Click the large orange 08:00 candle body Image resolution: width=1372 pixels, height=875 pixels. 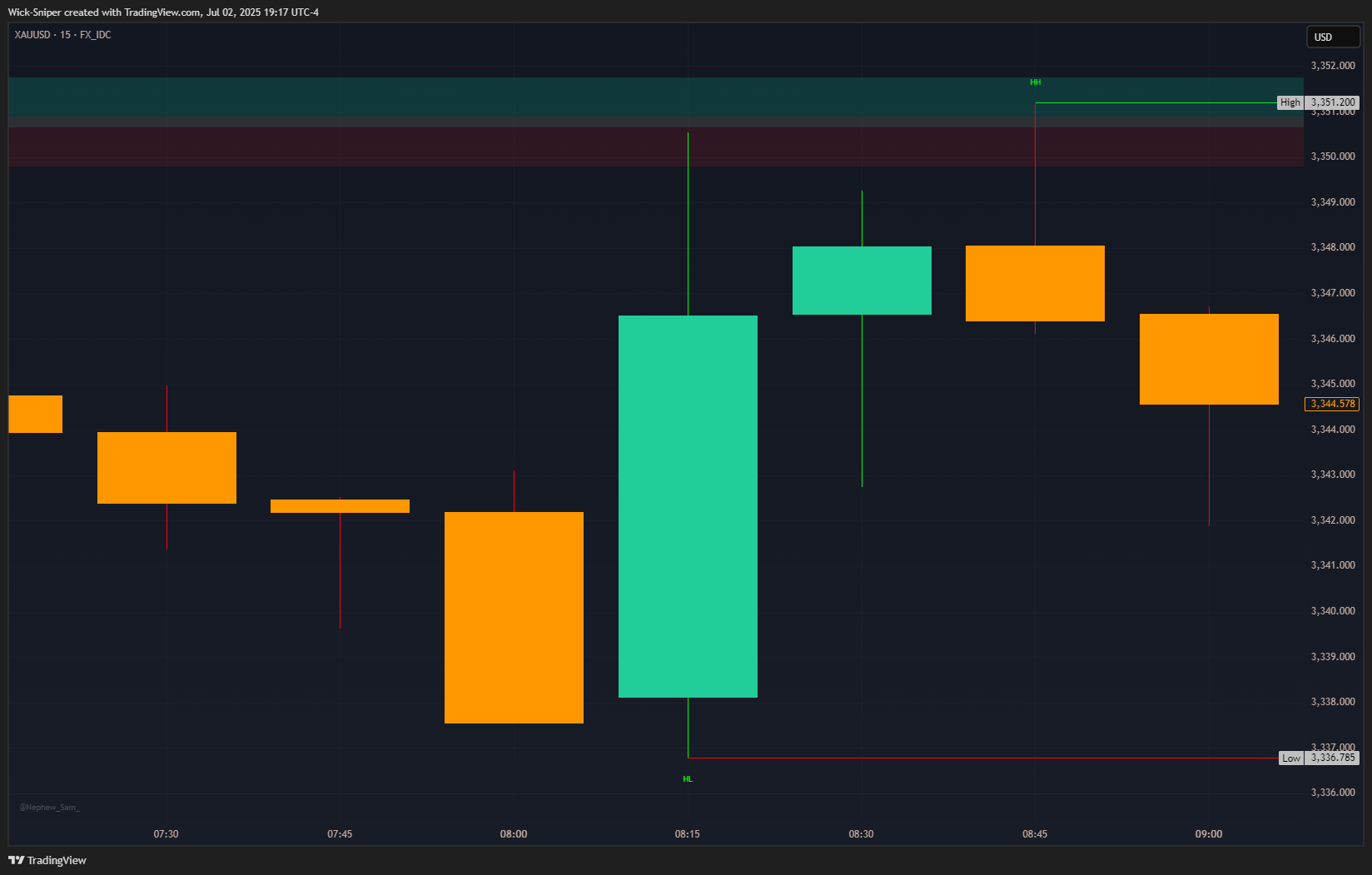pos(514,618)
